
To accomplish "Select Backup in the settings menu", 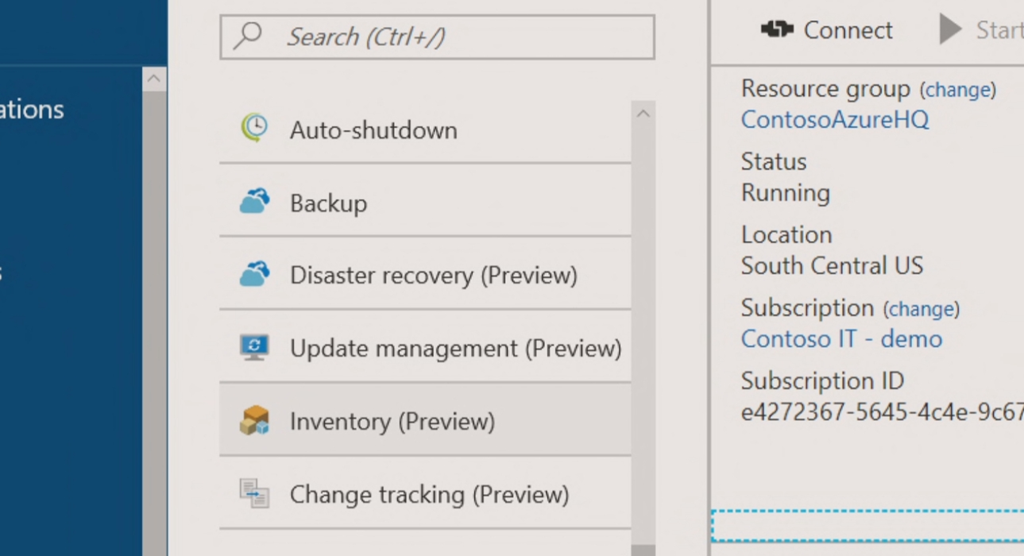I will pyautogui.click(x=328, y=203).
